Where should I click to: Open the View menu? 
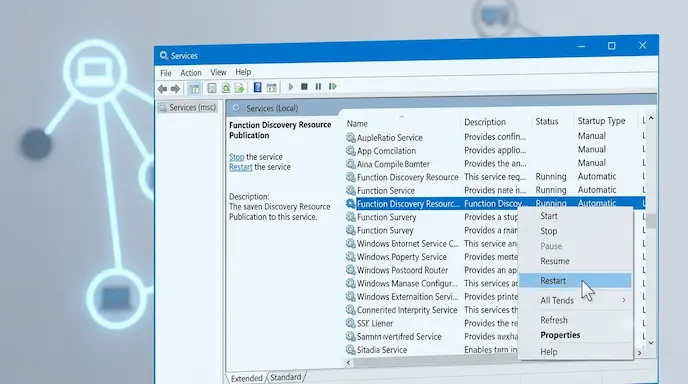pos(218,72)
